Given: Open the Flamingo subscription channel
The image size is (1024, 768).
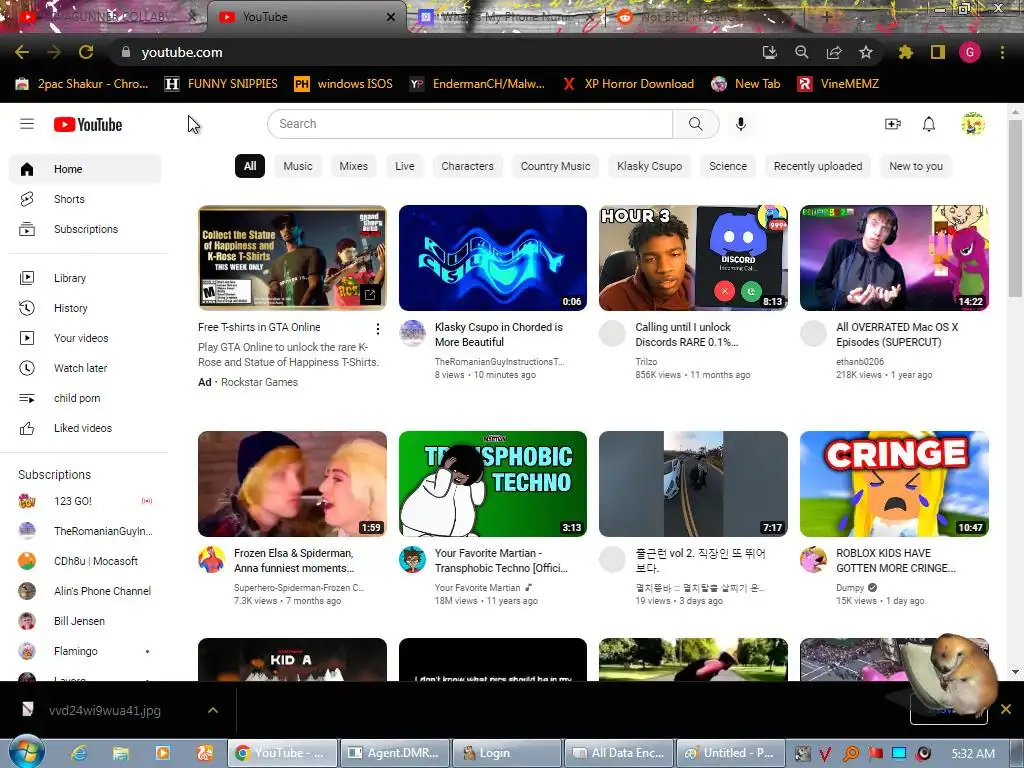Looking at the screenshot, I should [85, 652].
